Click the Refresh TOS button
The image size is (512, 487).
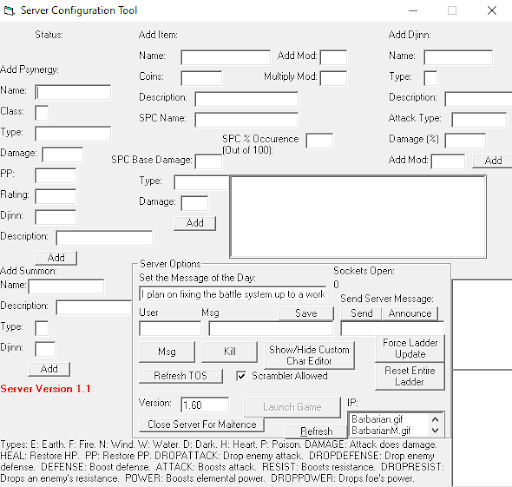[181, 376]
